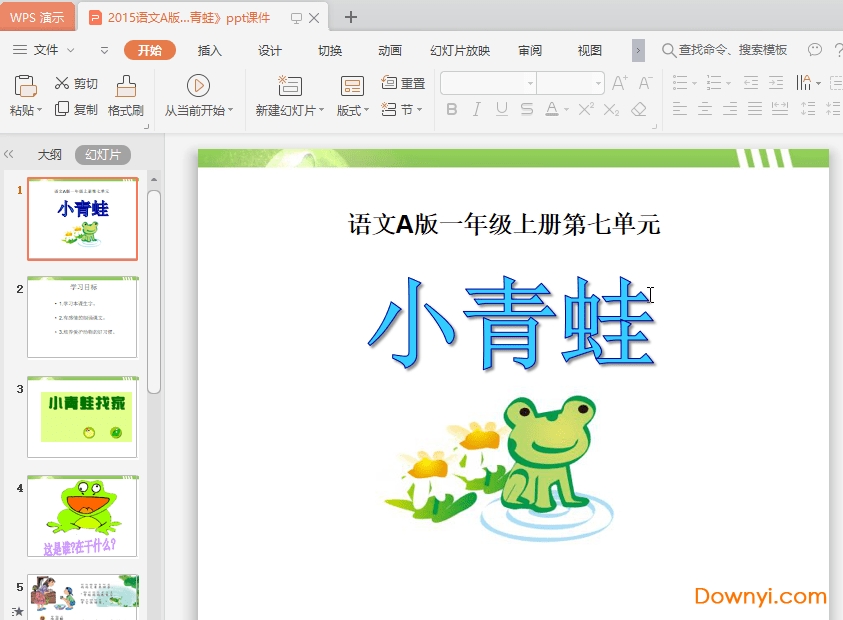
Task: Click the Copy (复制) icon
Action: (62, 110)
